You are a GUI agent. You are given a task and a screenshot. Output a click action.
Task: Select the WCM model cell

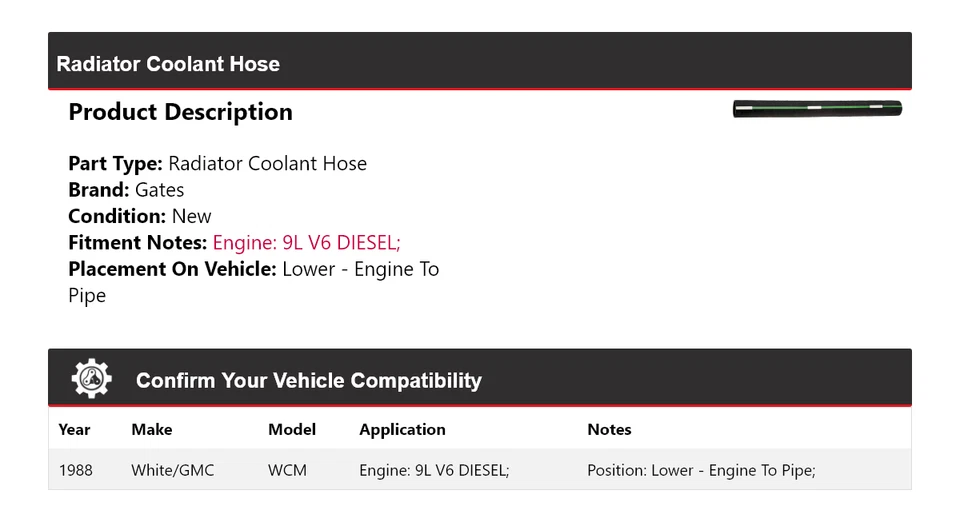(288, 470)
